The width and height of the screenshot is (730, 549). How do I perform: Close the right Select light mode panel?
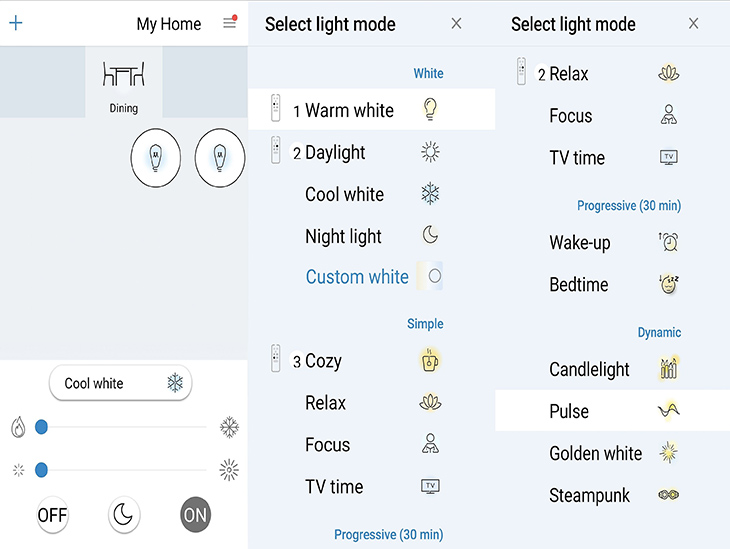click(x=694, y=23)
